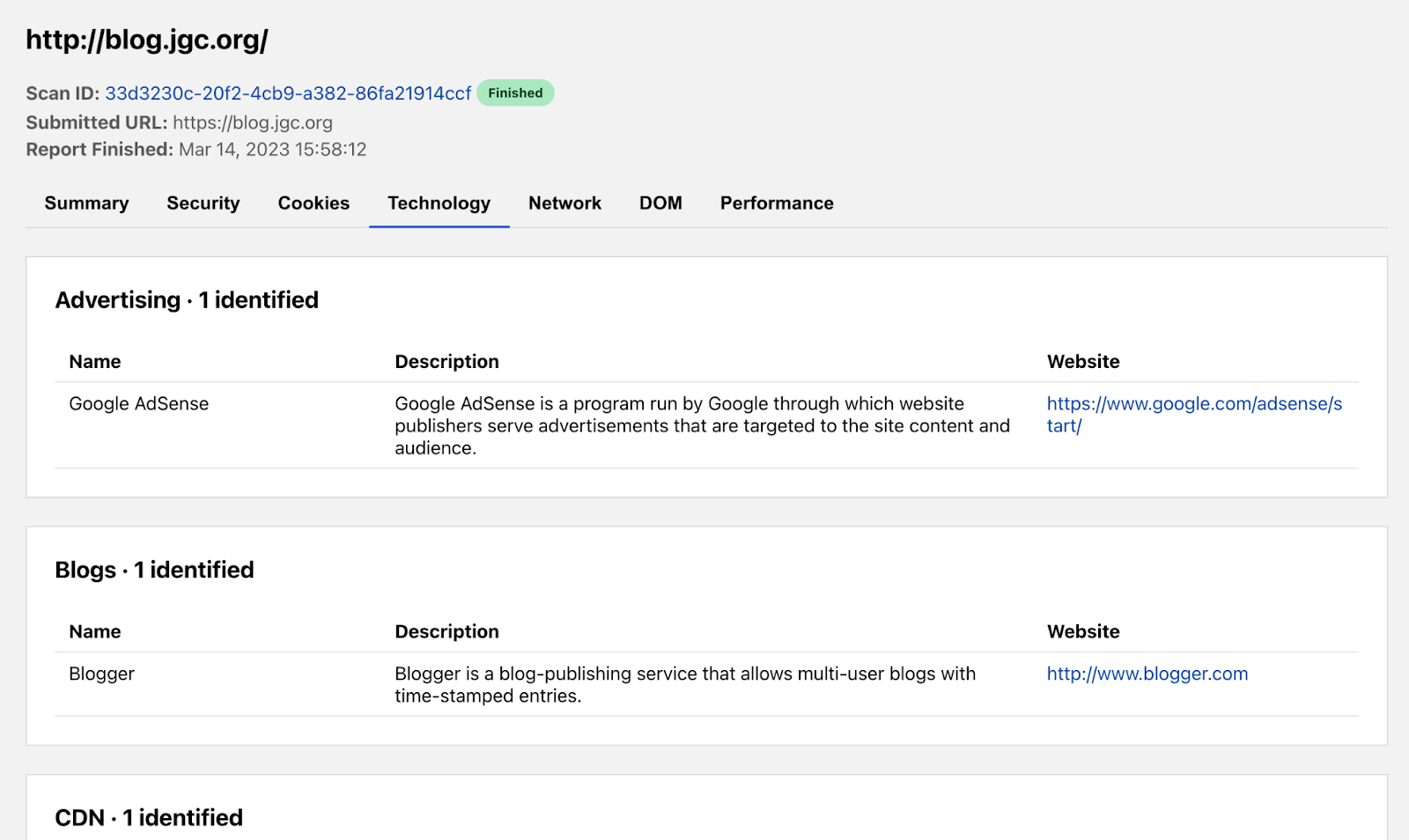
Task: Select the page title http://blog.jgc.org/
Action: [x=147, y=40]
